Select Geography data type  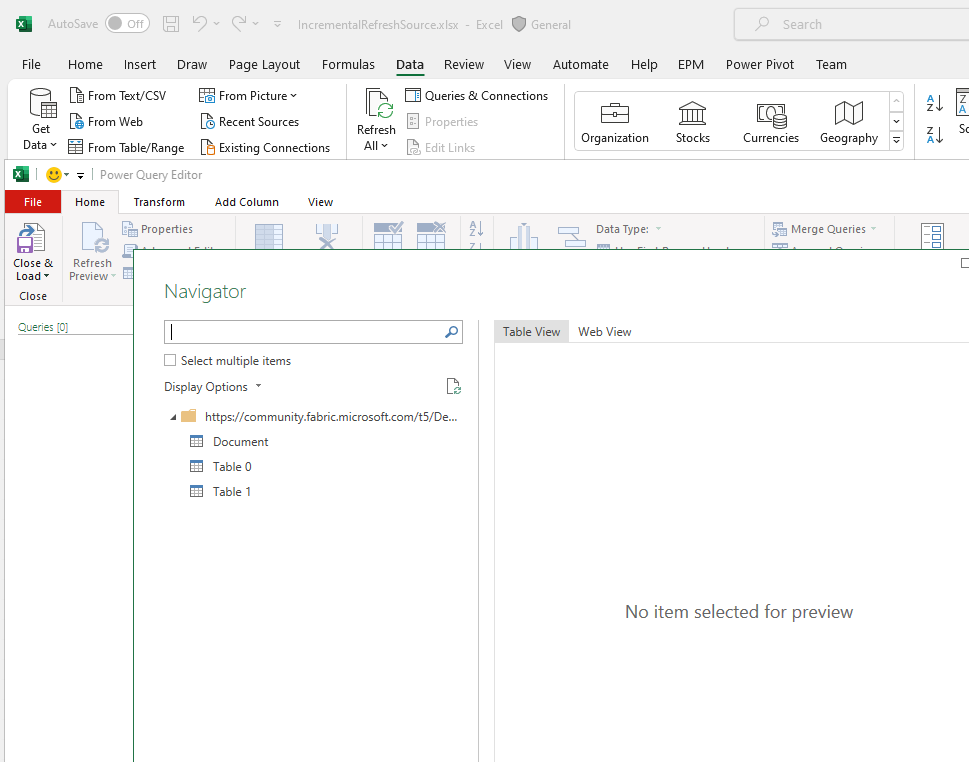click(x=848, y=122)
